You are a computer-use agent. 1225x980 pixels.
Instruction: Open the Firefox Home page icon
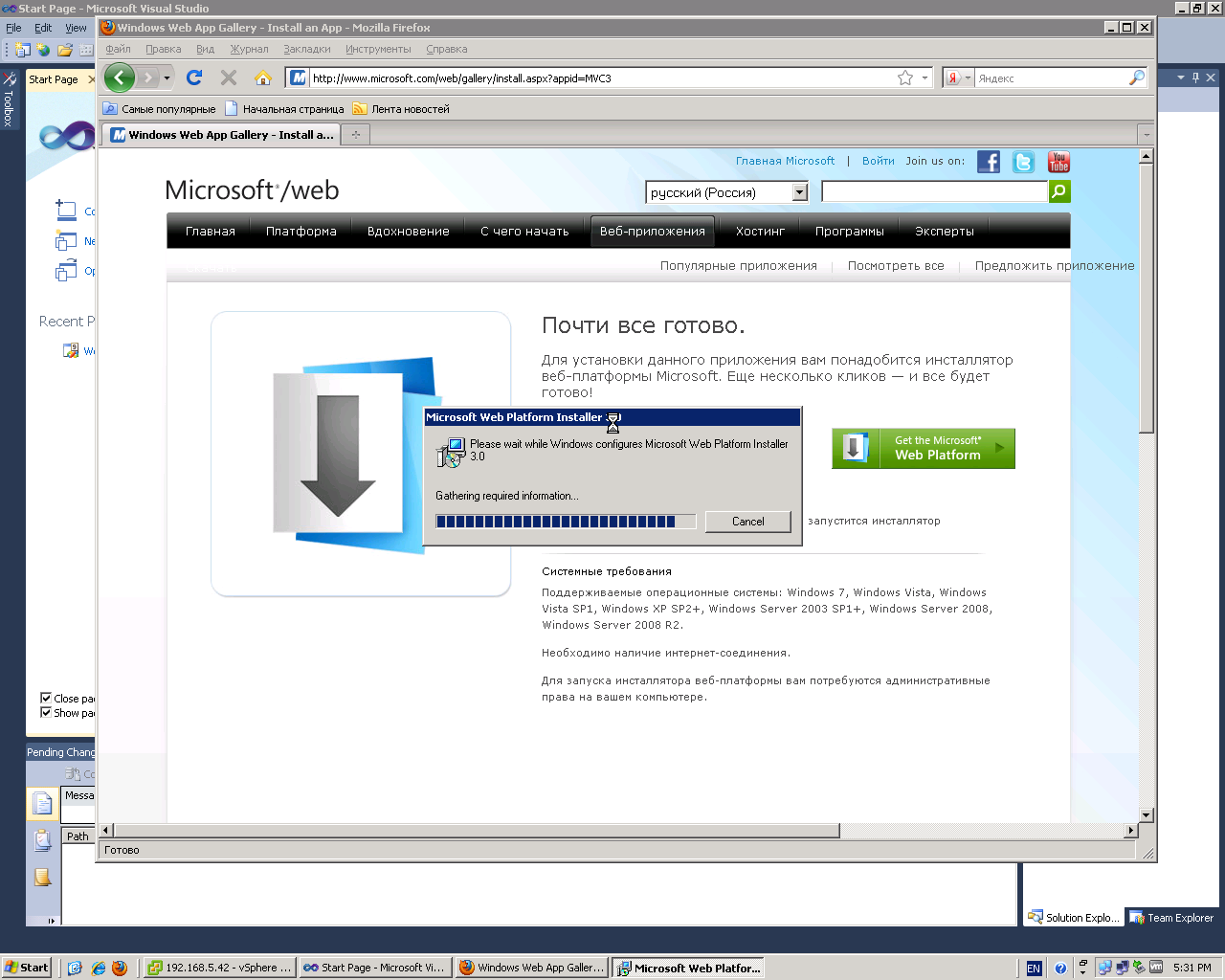pos(263,78)
